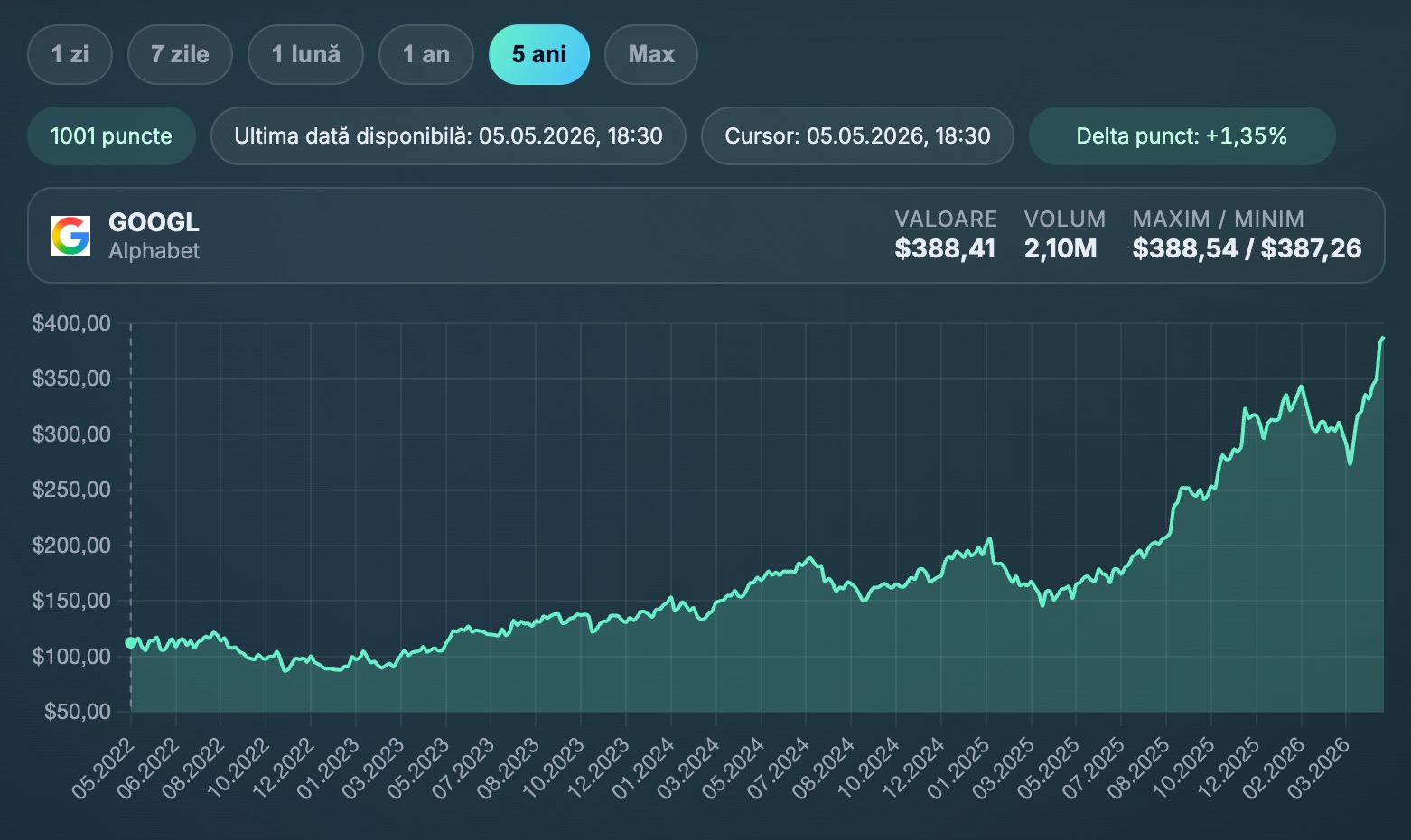Click the VALOARE $388,41 figure
Screen dimensions: 1411x840
click(x=945, y=248)
